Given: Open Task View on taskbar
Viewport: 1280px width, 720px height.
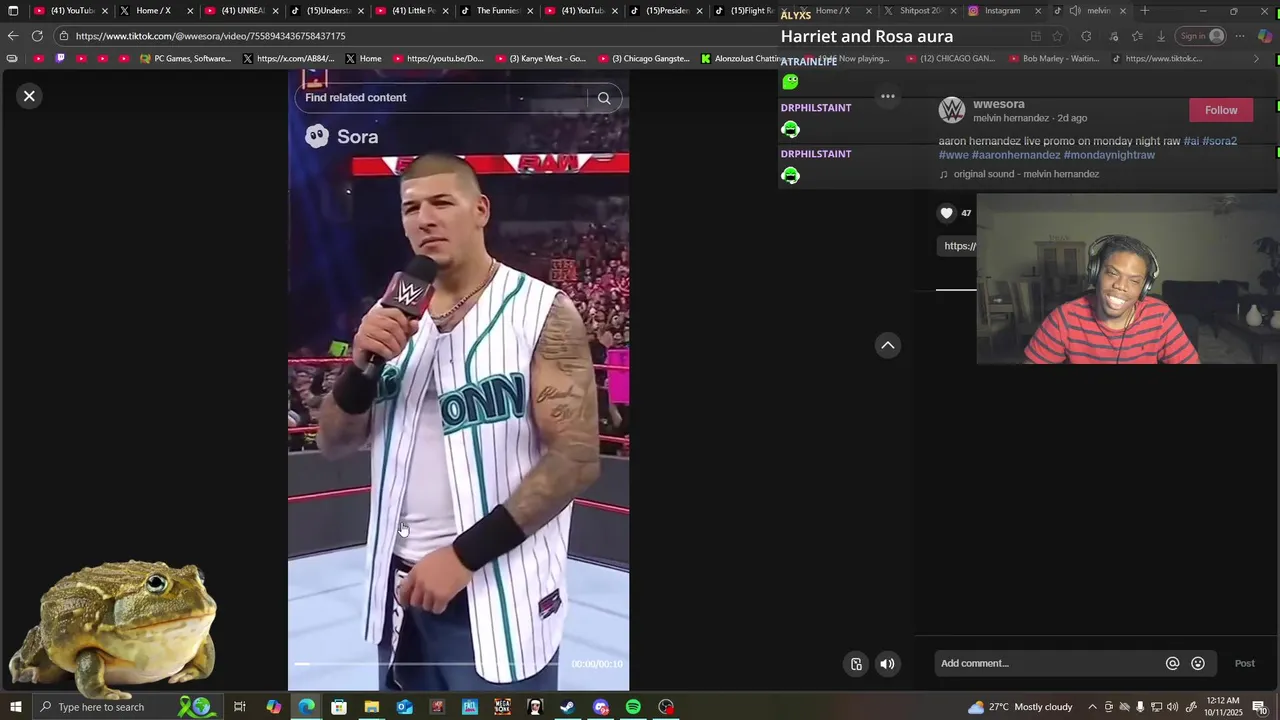Looking at the screenshot, I should tap(240, 707).
